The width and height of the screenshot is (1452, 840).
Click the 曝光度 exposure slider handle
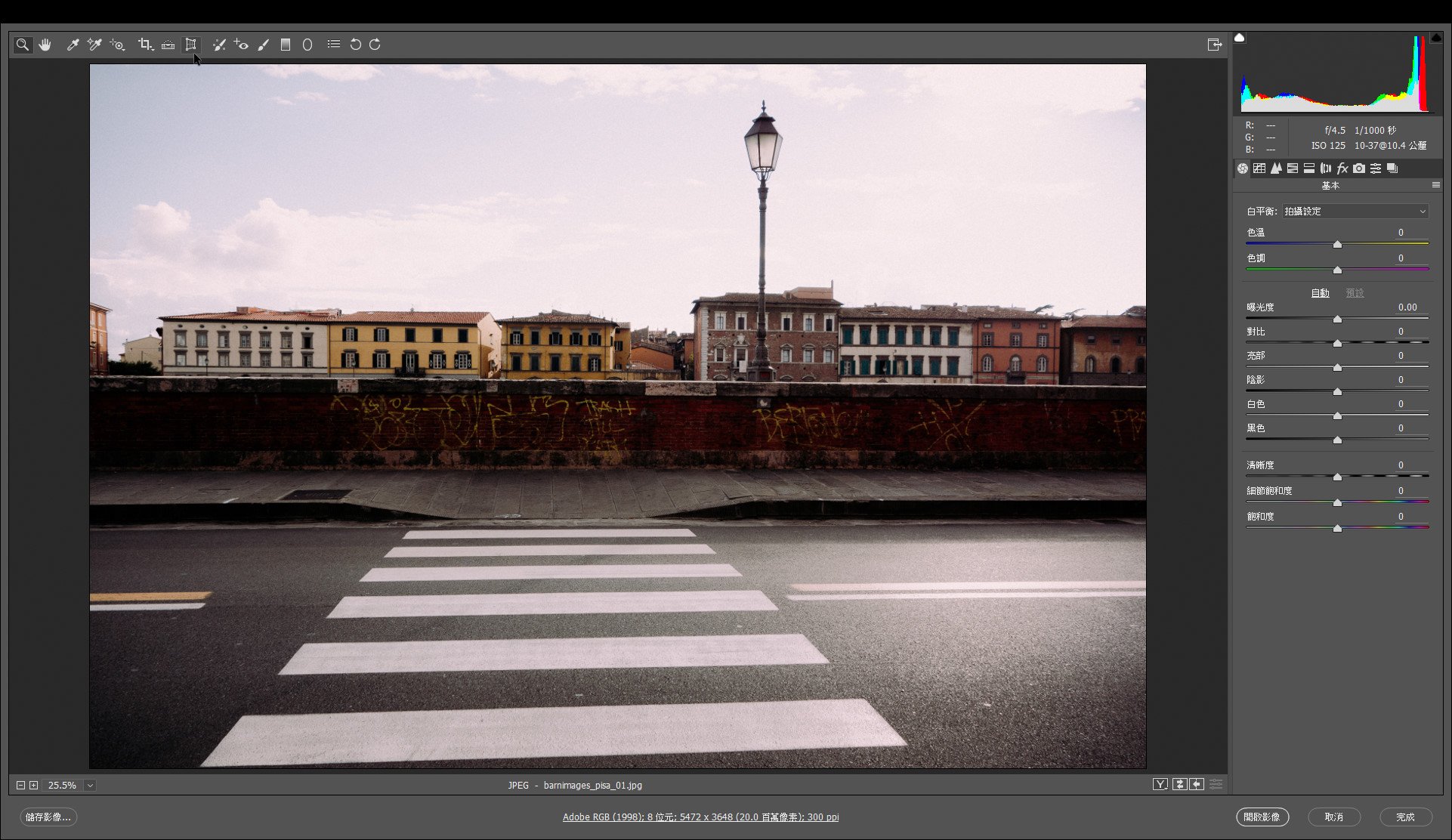point(1337,320)
